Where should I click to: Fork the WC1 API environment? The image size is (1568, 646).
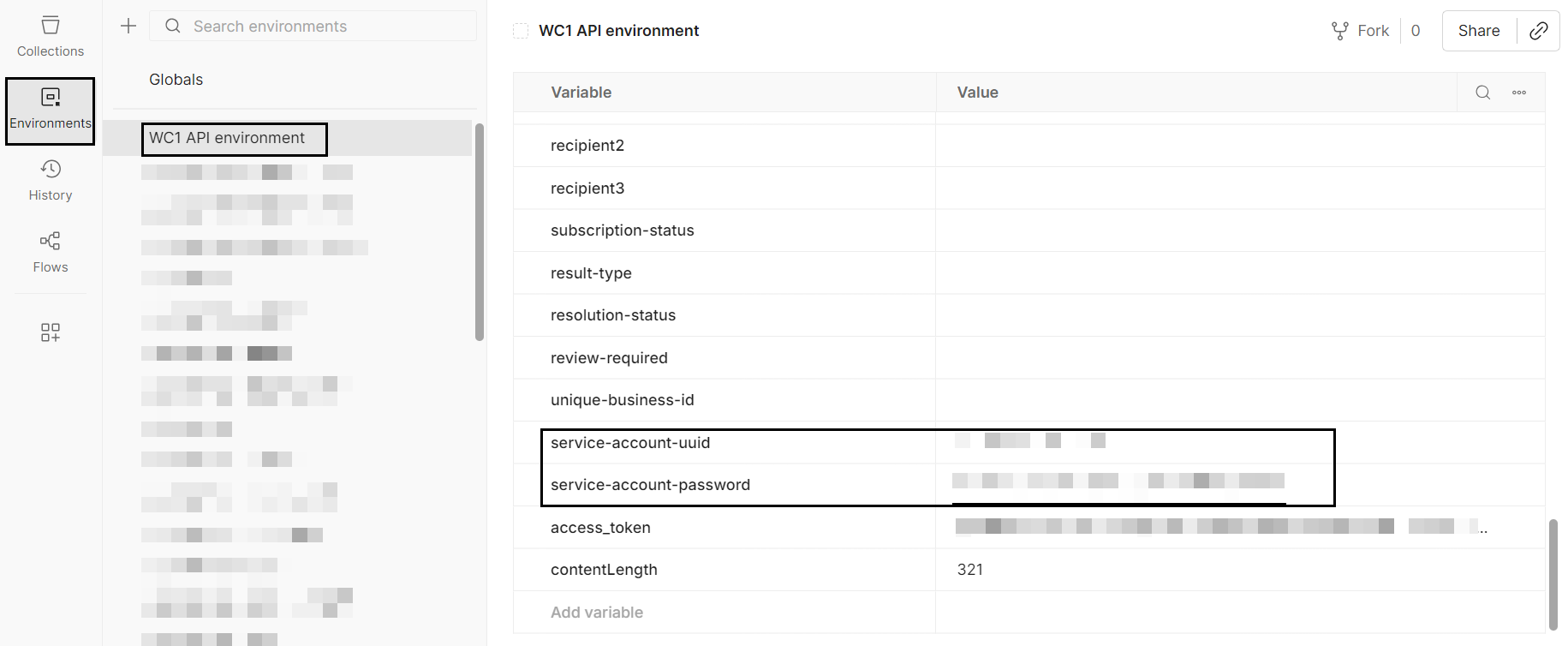tap(1360, 30)
